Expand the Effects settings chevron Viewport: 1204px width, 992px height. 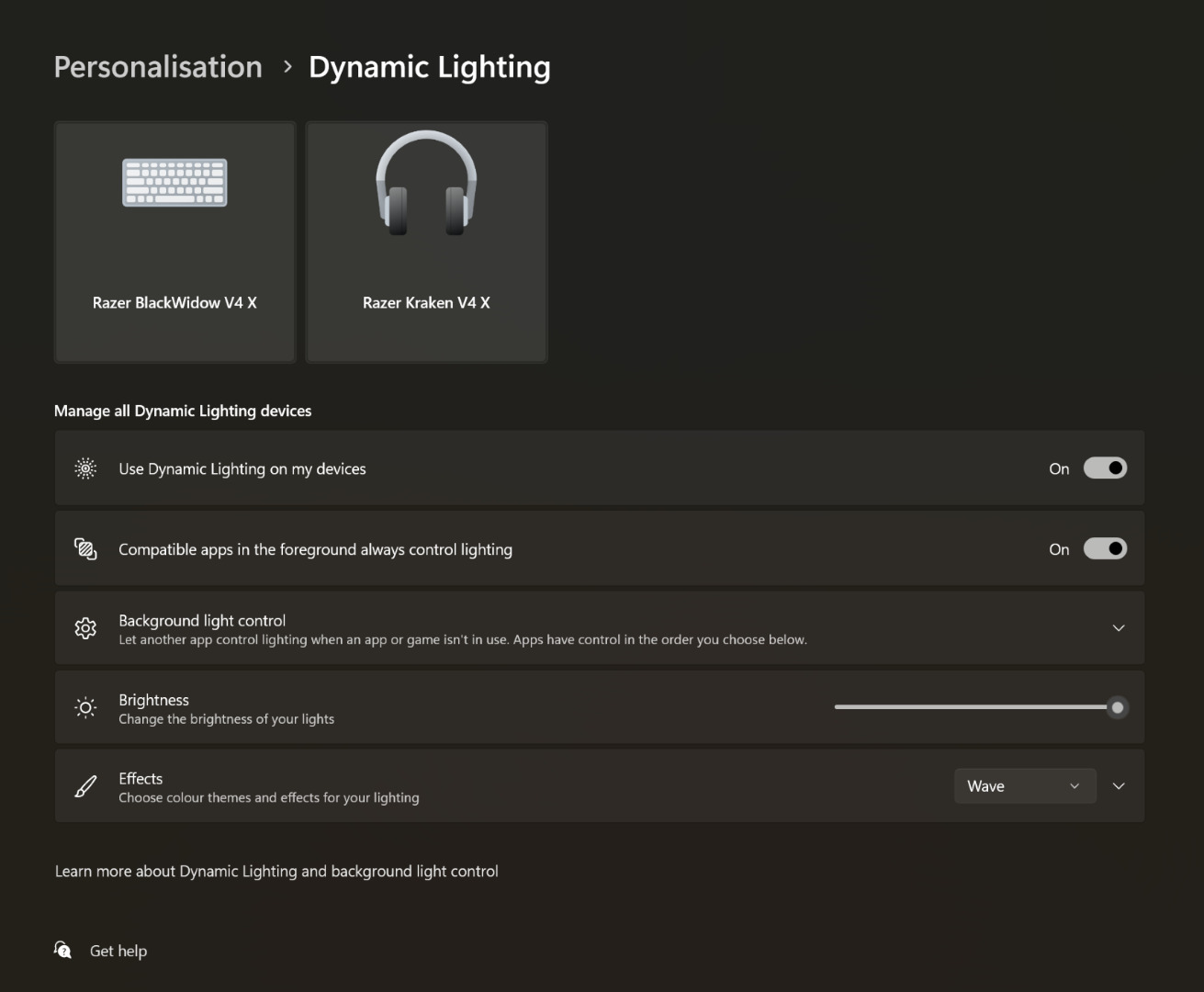1118,786
